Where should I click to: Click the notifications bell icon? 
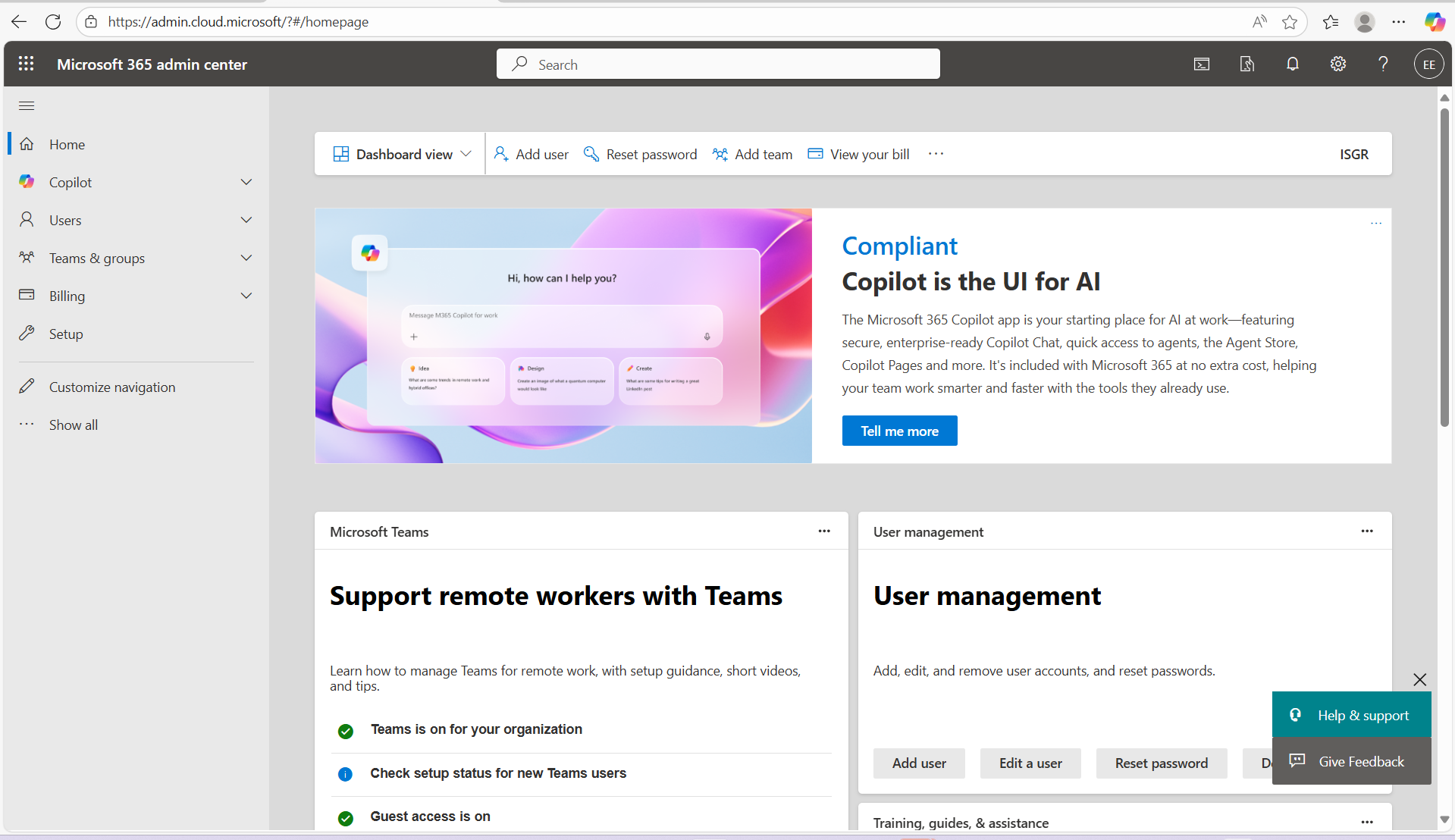click(x=1293, y=64)
